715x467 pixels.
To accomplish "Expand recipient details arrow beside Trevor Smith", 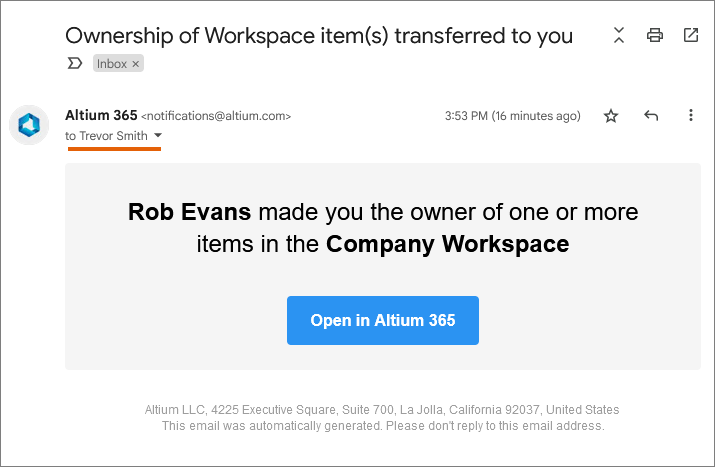I will point(158,135).
